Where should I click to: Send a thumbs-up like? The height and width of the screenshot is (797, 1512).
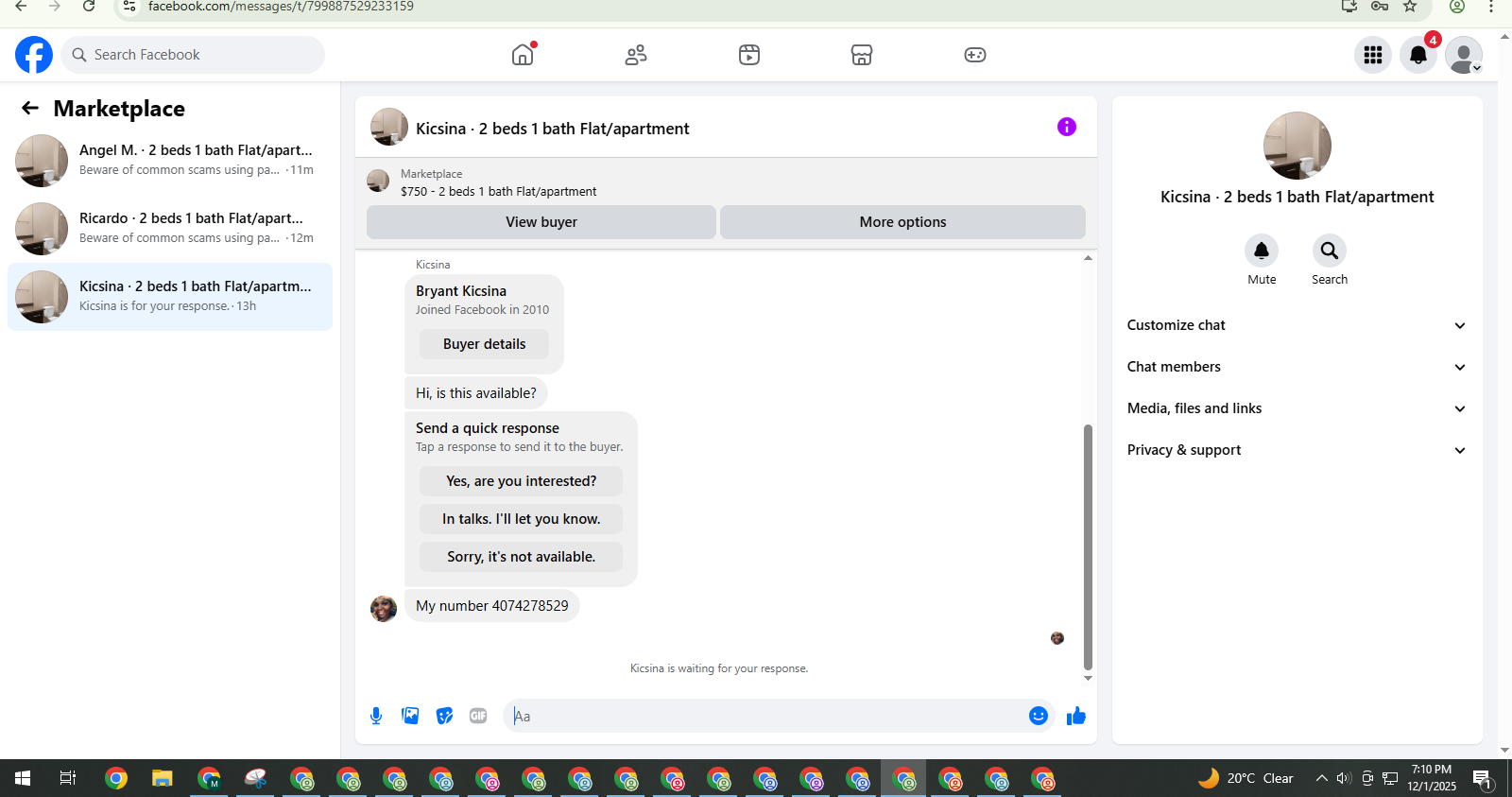coord(1076,716)
